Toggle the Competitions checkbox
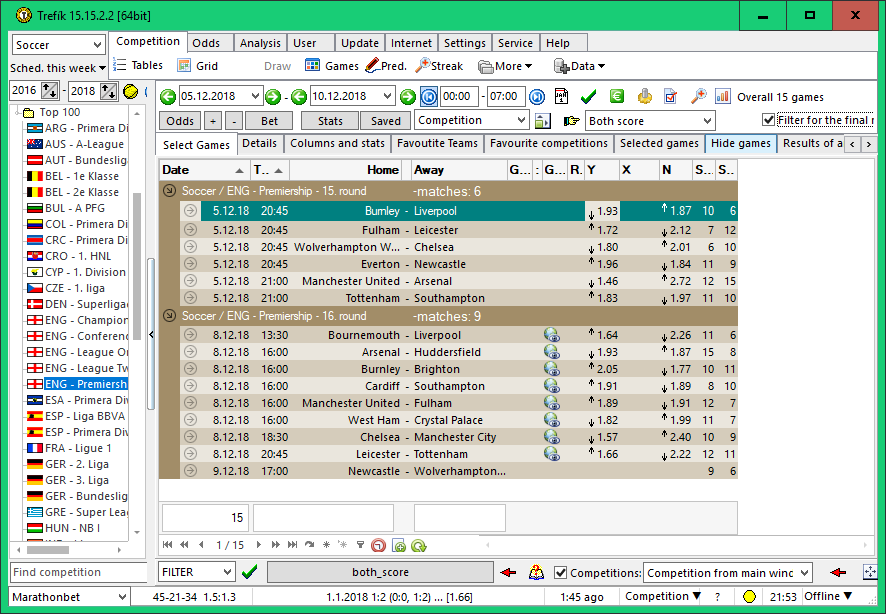Screen dimensions: 886x614 click(x=561, y=573)
